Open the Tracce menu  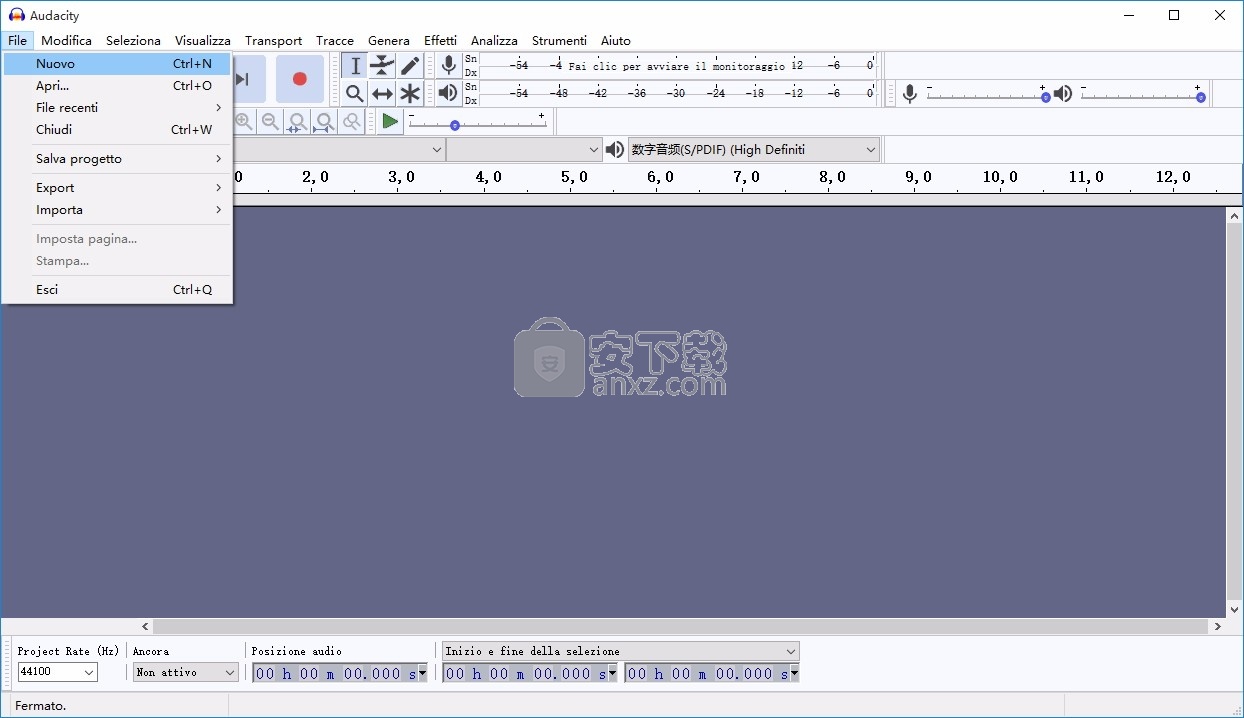(335, 41)
